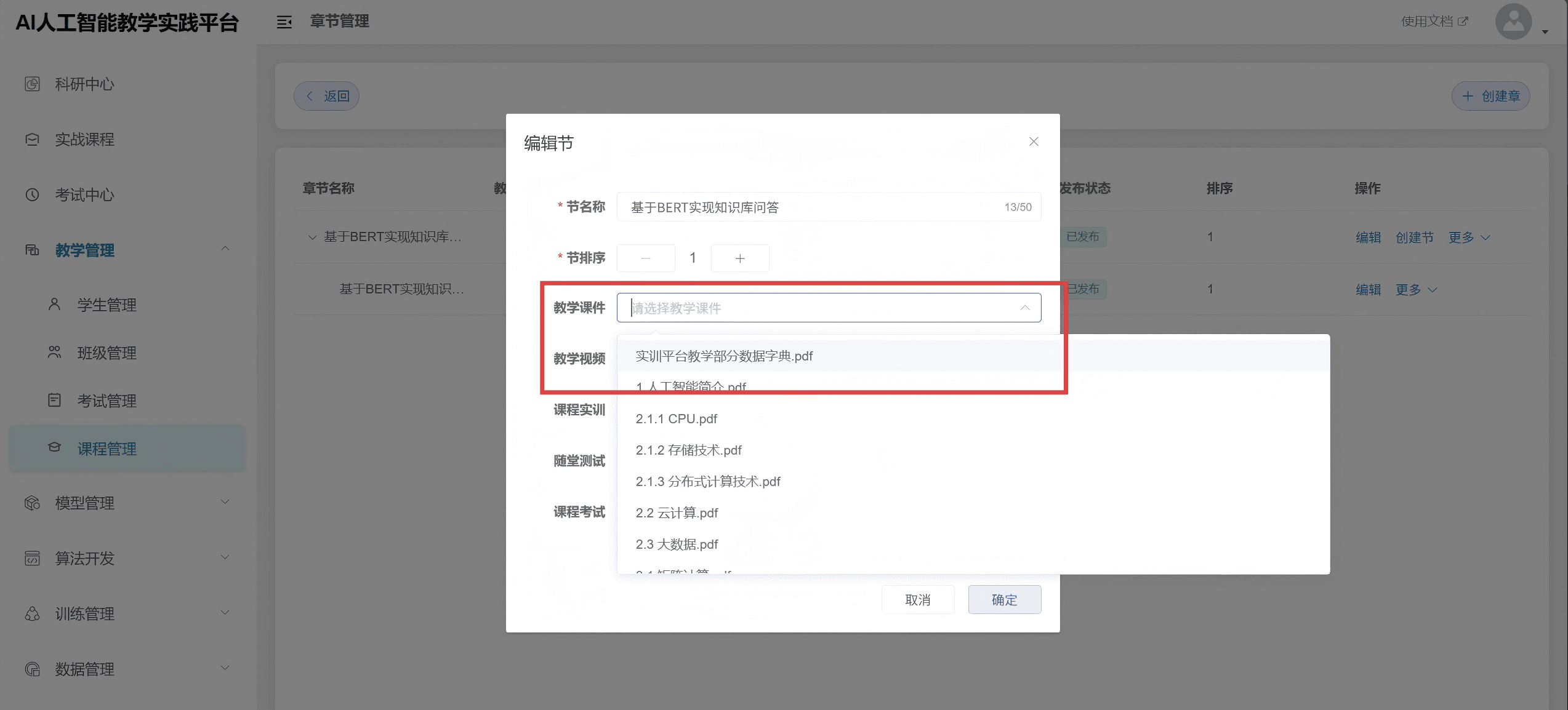Go to 学生管理 page
The image size is (1568, 710).
point(107,305)
